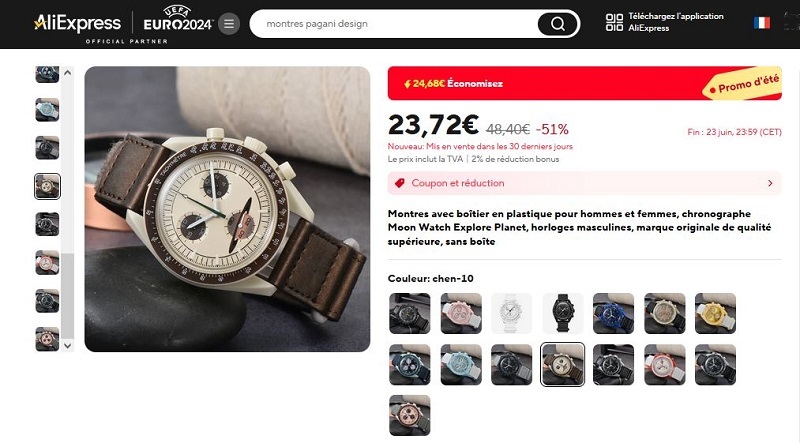Click the QR code app download icon

[614, 22]
